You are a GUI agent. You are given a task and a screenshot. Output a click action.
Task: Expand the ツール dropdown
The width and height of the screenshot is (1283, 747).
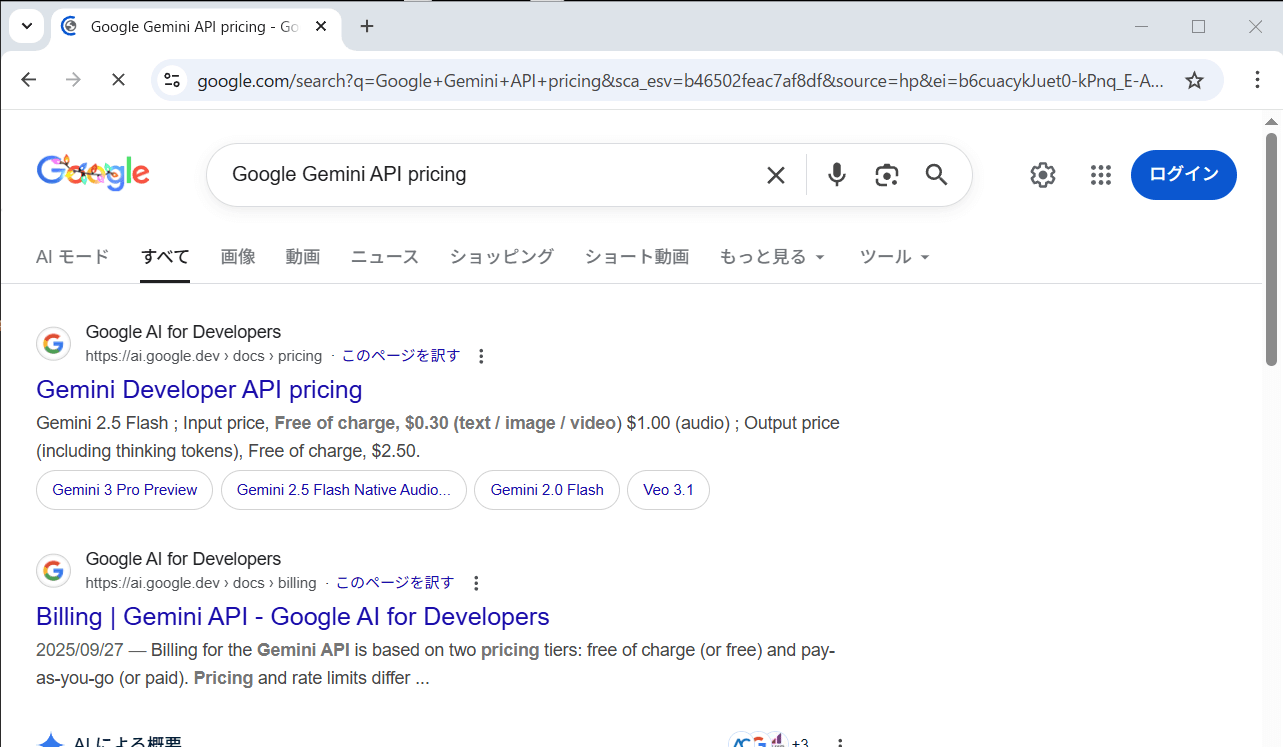click(x=894, y=257)
